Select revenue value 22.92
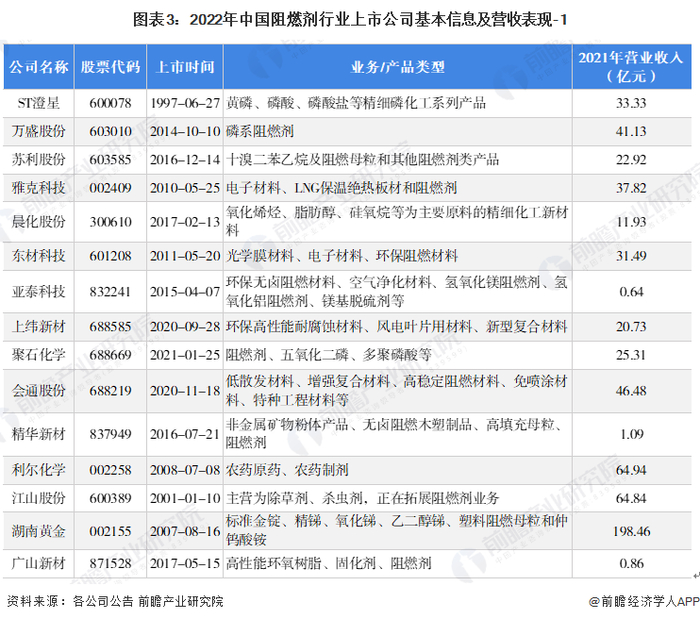This screenshot has width=700, height=621. [631, 159]
